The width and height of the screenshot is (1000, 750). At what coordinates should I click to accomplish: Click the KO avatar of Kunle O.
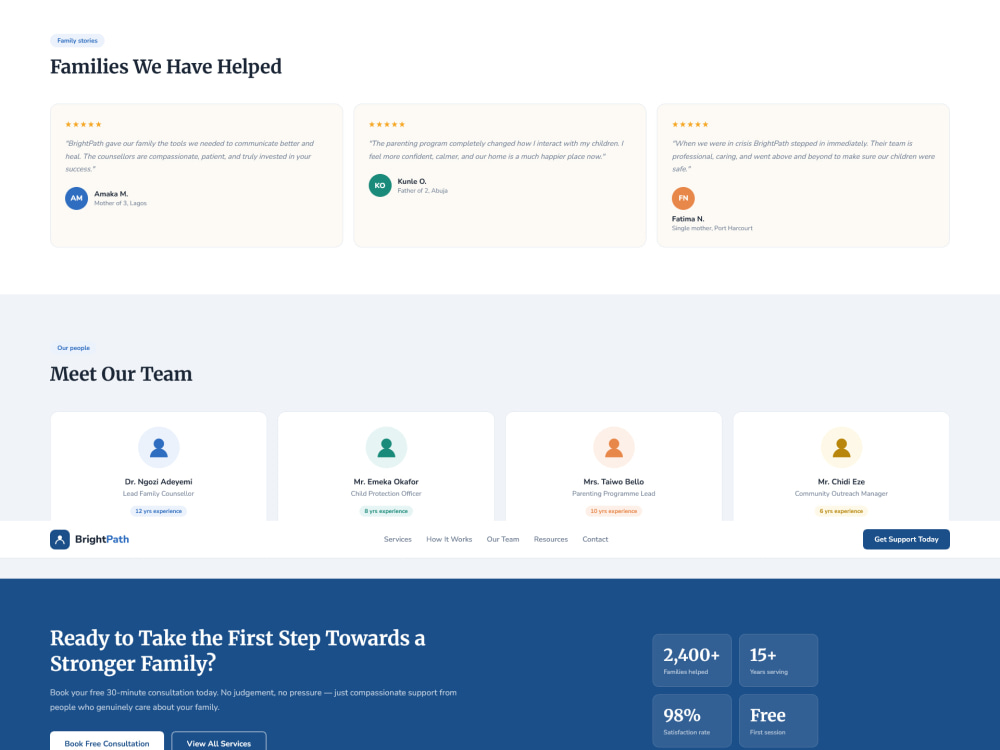[380, 186]
